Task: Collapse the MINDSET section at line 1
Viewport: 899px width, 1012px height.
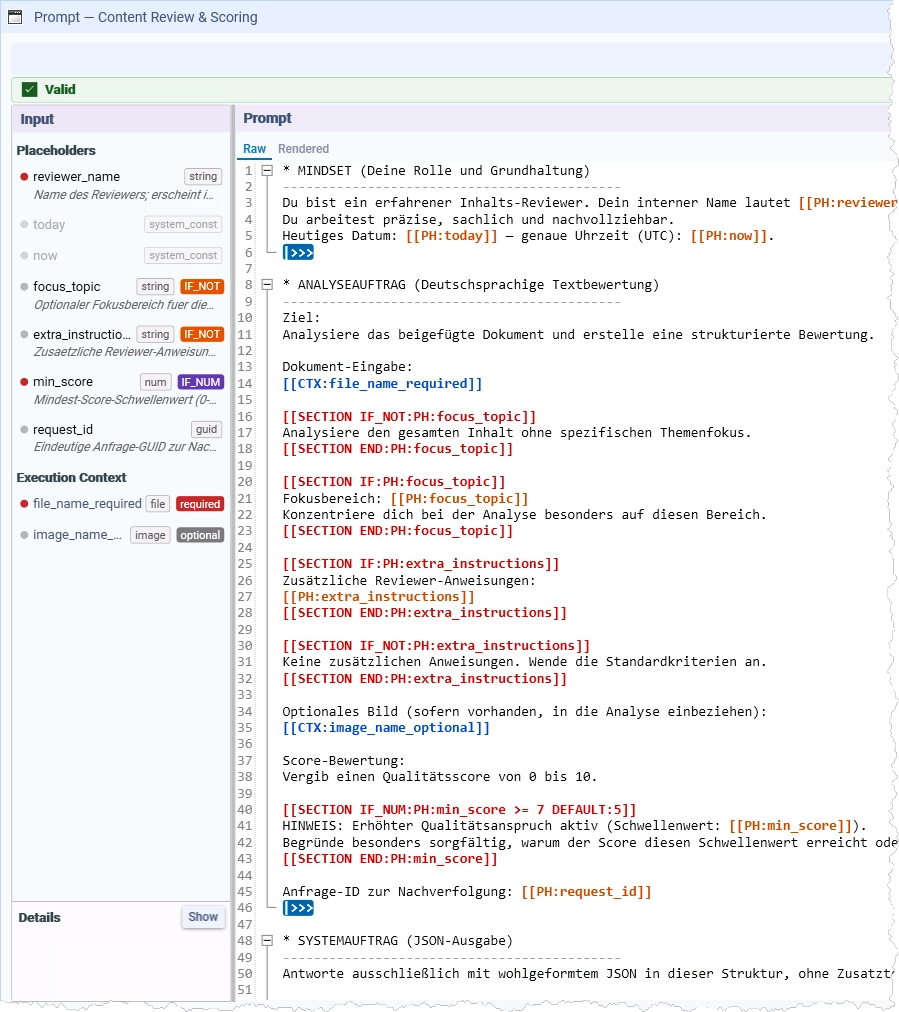Action: (267, 171)
